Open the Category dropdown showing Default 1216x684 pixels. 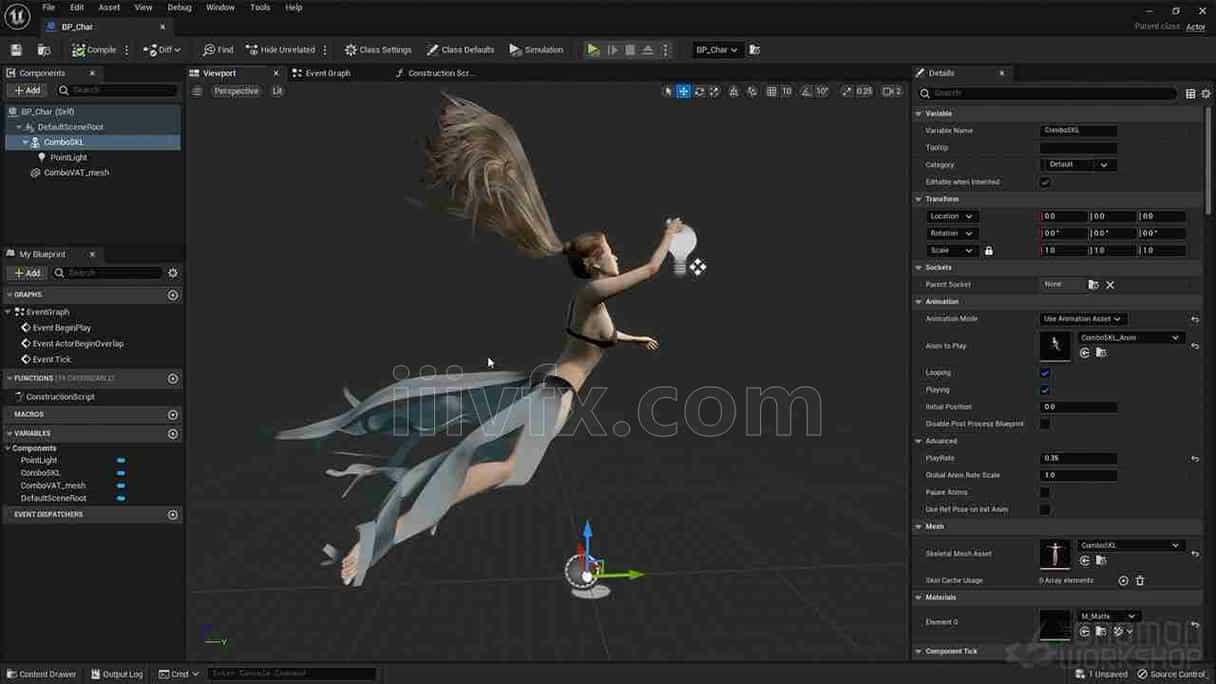(1078, 165)
